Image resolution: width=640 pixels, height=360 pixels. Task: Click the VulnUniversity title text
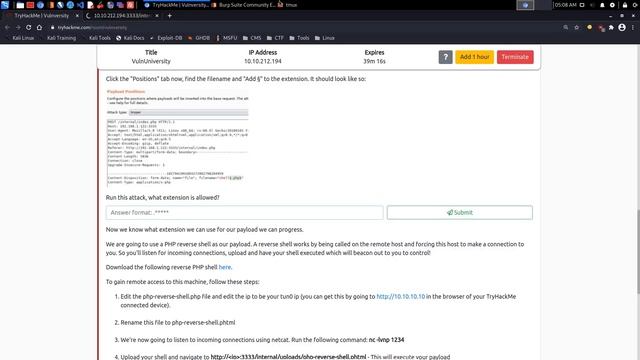[151, 61]
